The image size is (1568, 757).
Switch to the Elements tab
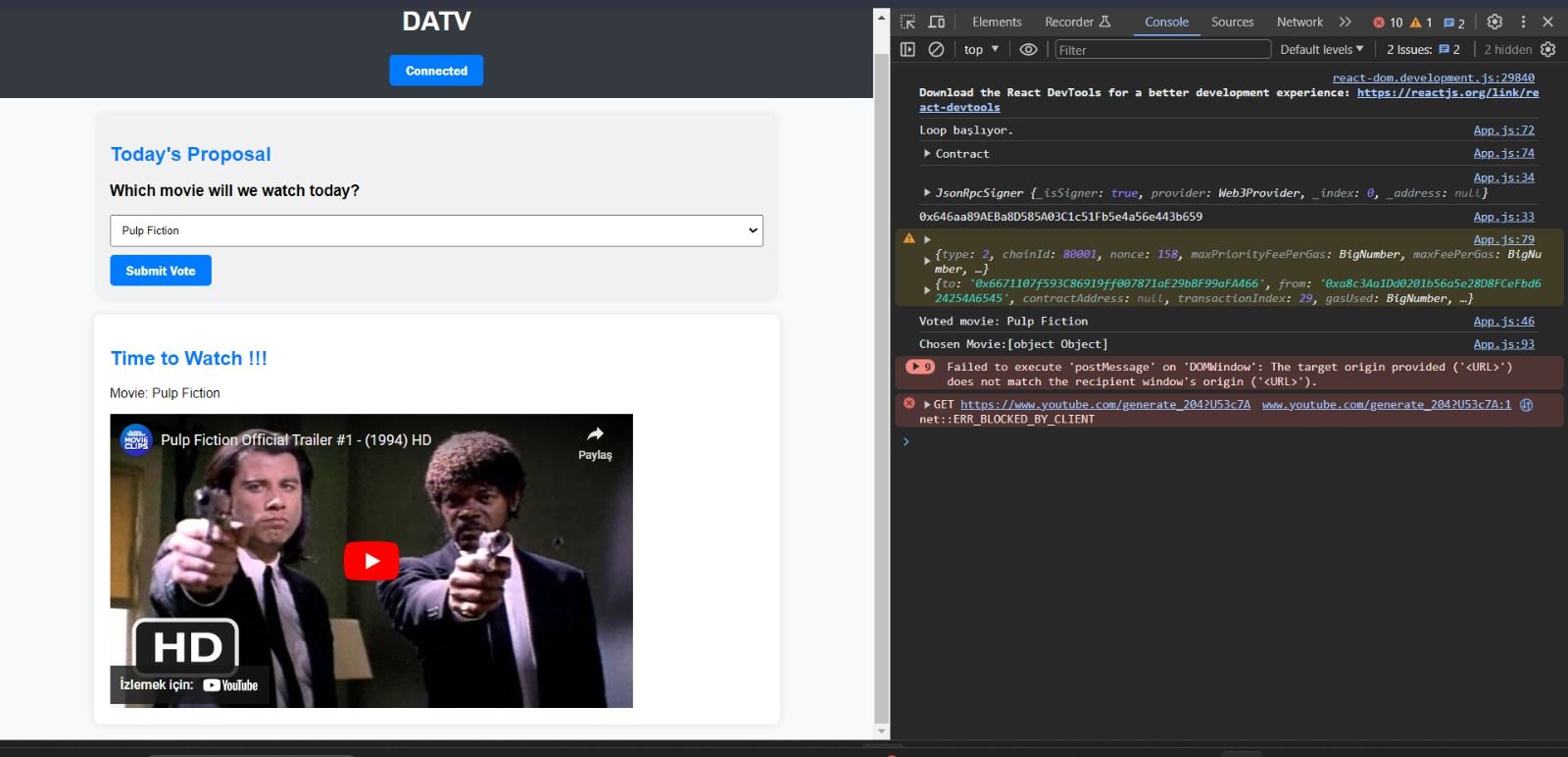pyautogui.click(x=997, y=22)
